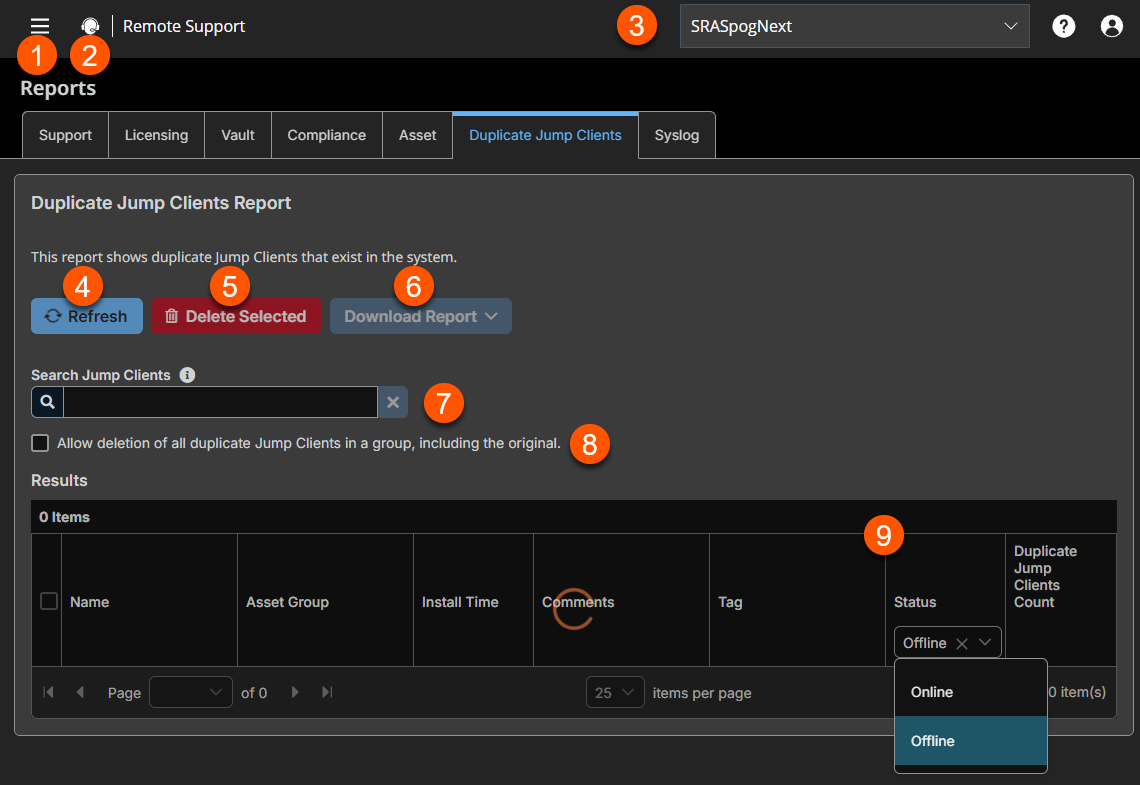Click the Remote Support headset logo

pos(90,26)
